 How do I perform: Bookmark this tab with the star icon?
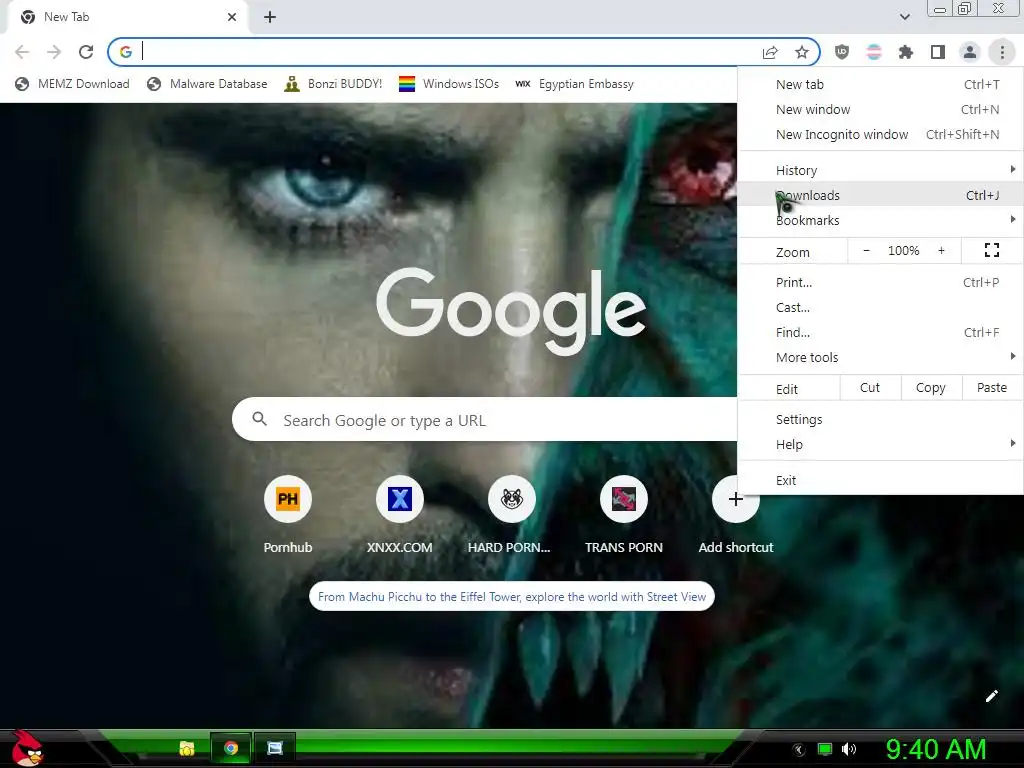[802, 52]
